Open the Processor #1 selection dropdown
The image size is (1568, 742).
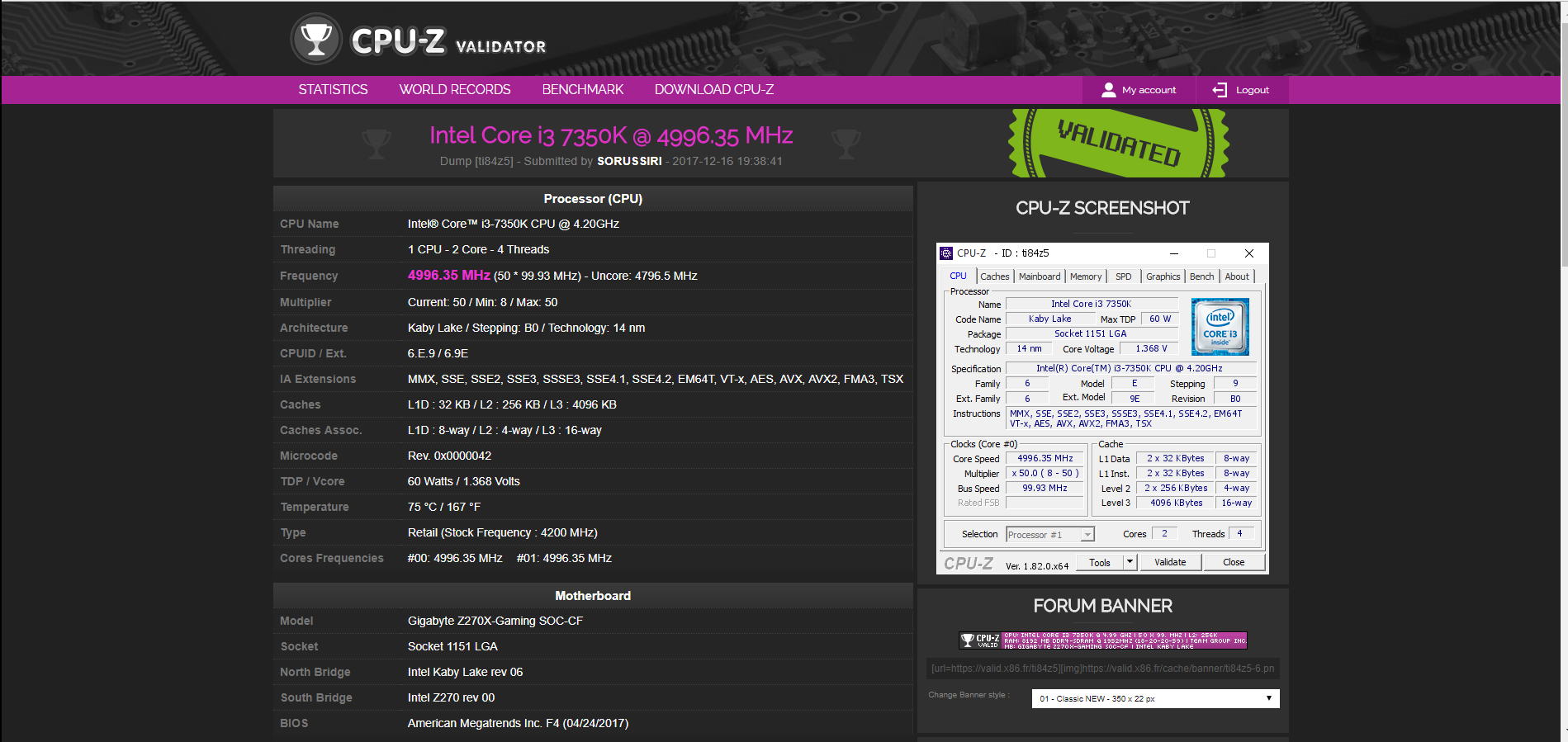click(x=1050, y=535)
